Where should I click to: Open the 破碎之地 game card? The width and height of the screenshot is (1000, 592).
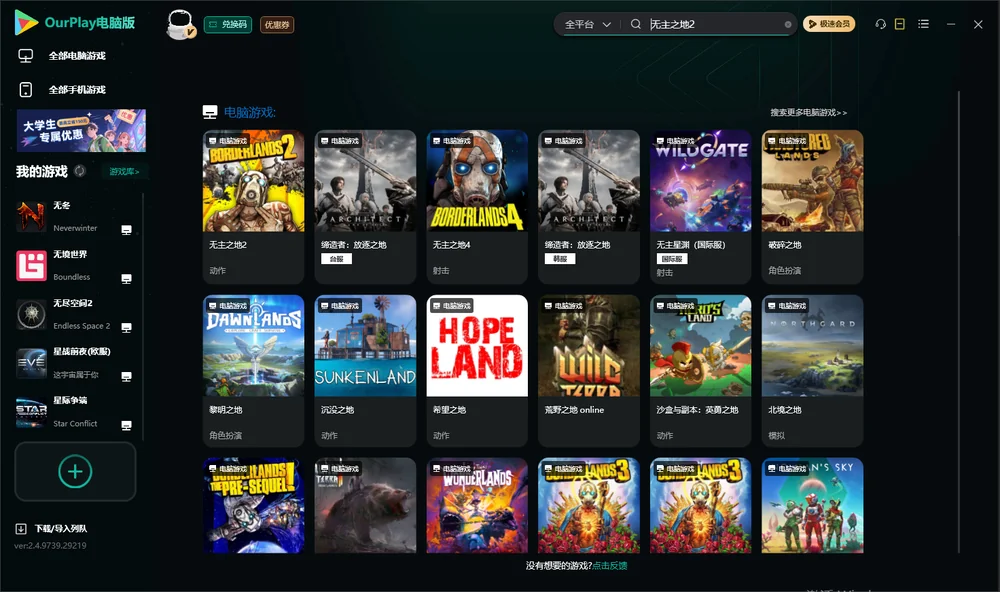tap(812, 207)
